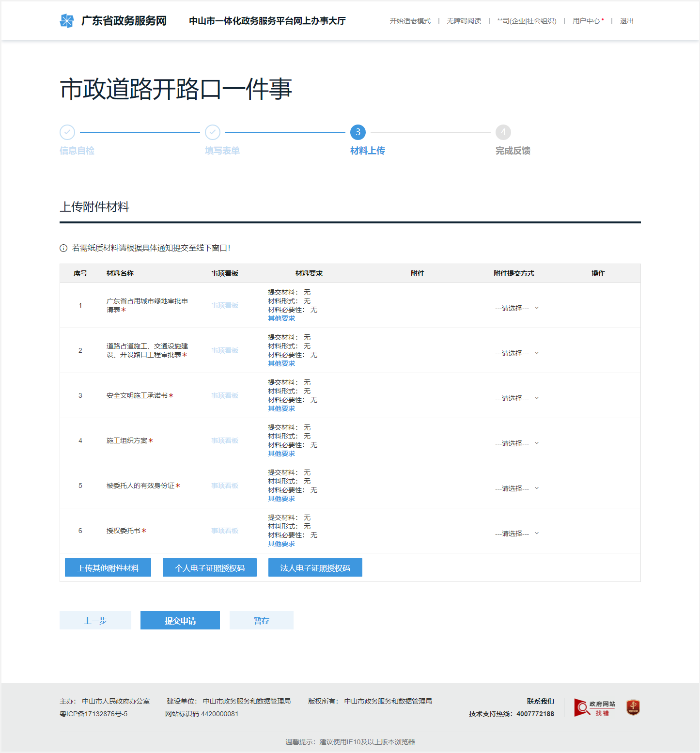Open 事项看板 link for 授权委托书
The height and width of the screenshot is (753, 700).
pyautogui.click(x=225, y=531)
